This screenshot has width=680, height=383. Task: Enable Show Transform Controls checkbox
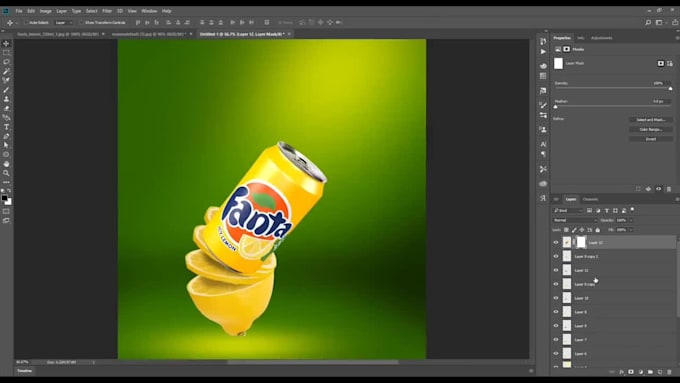81,23
